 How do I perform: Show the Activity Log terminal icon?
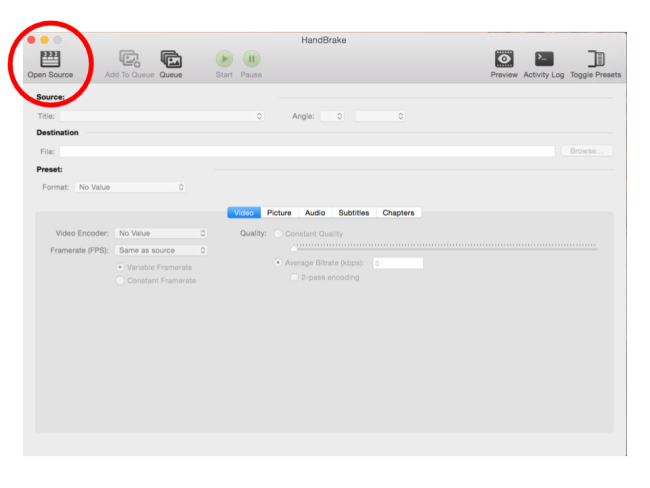[544, 59]
